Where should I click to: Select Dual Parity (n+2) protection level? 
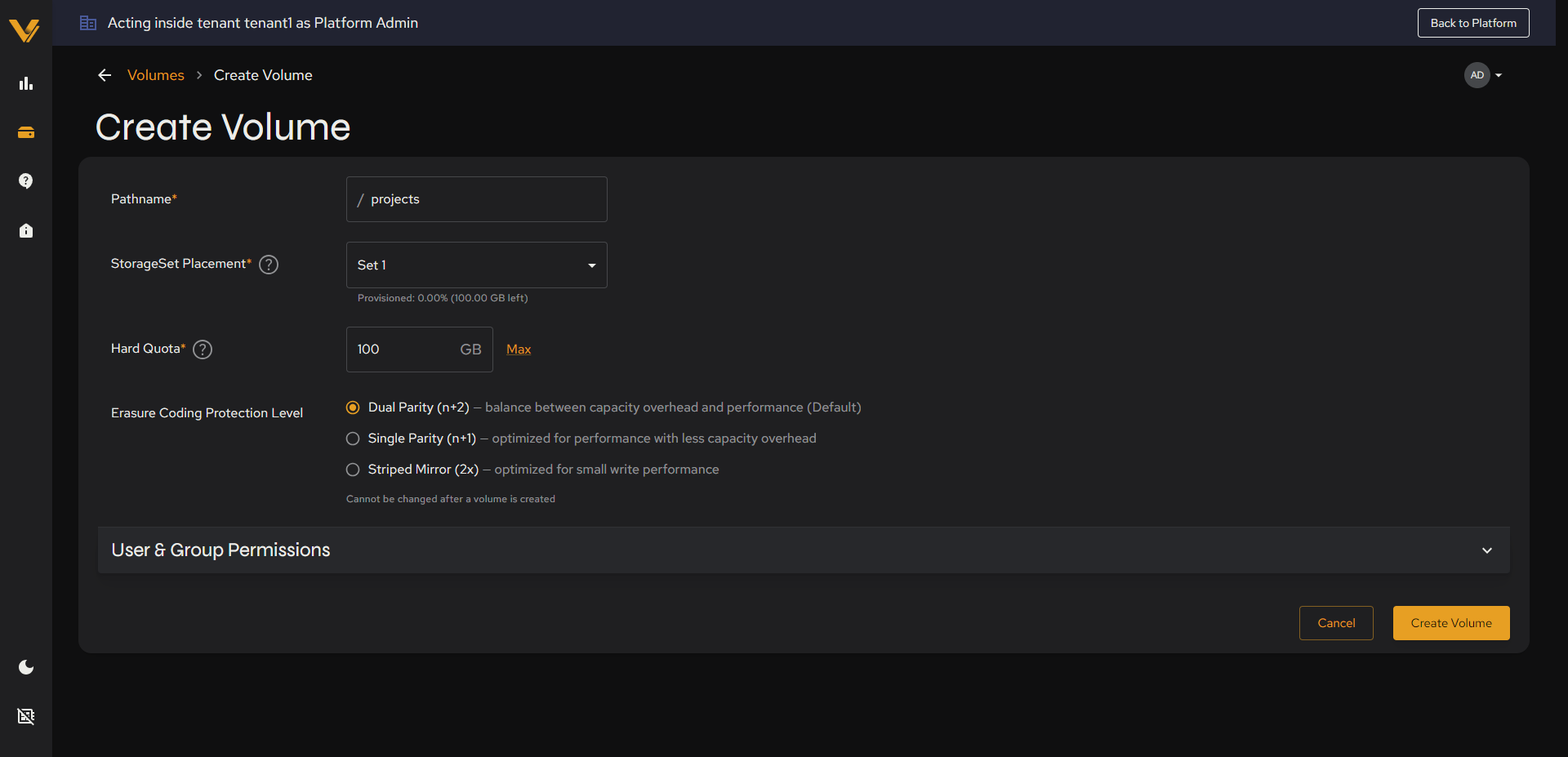coord(353,407)
